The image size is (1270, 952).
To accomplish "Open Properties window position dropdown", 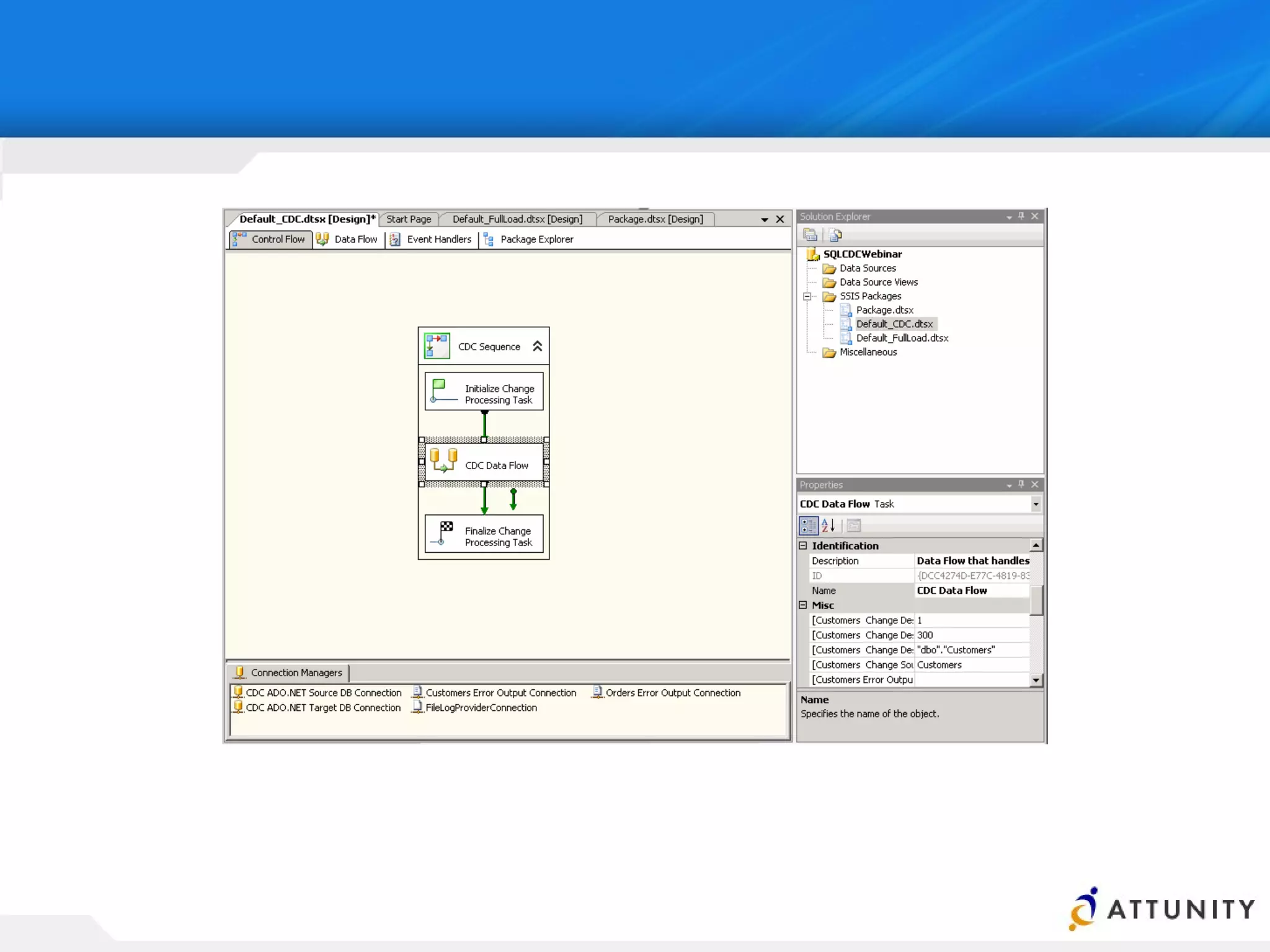I will coord(1009,485).
